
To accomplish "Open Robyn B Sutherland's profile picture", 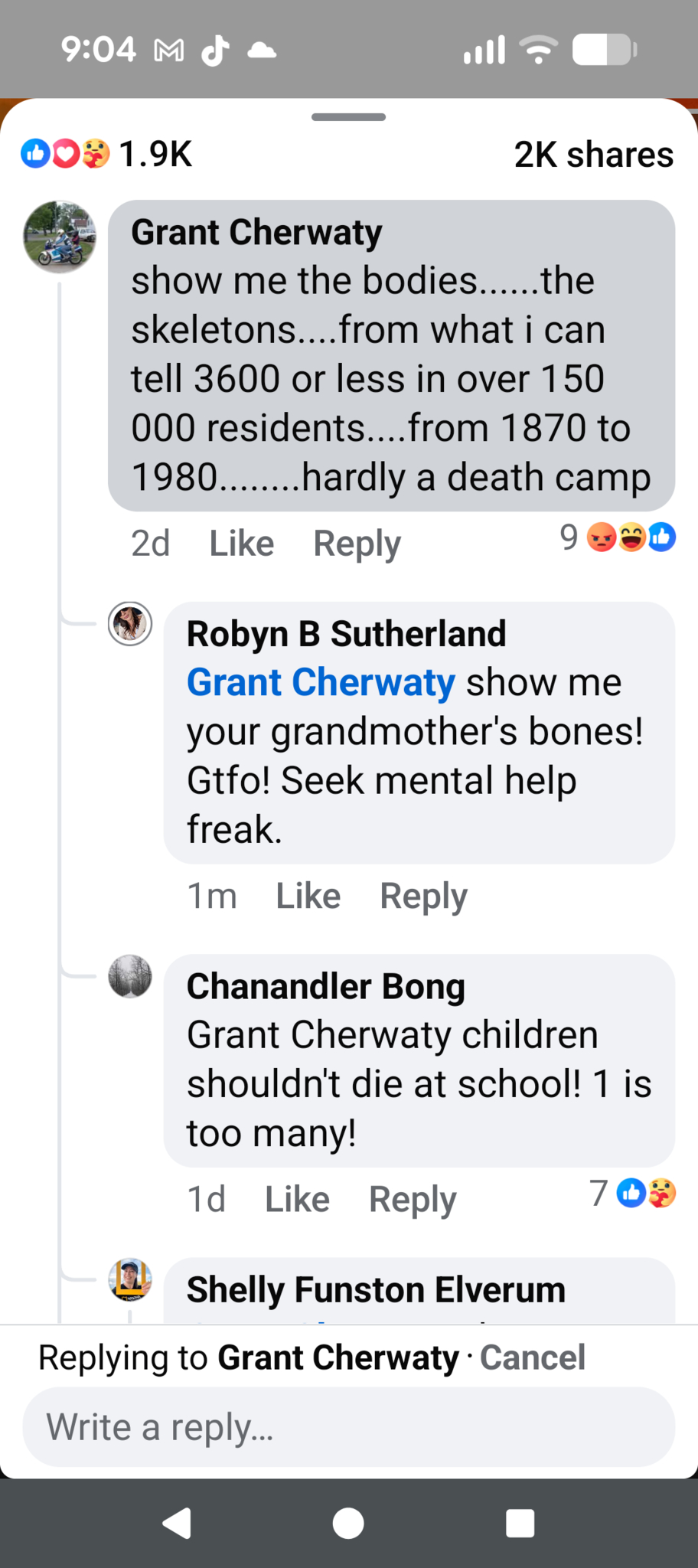I will (130, 623).
